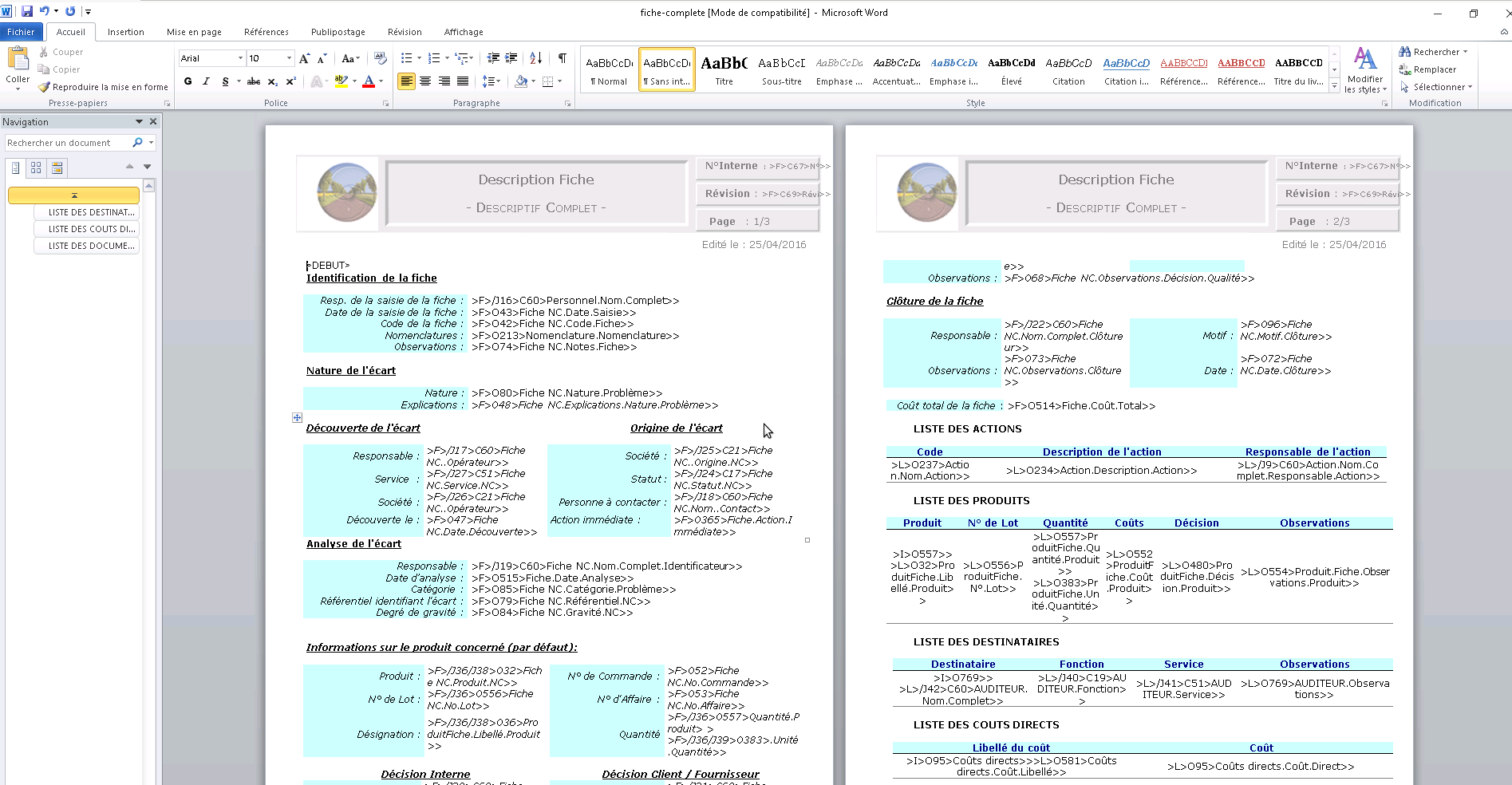Screen dimensions: 1512x785
Task: Decrease font size with the shrink-font A icon
Action: click(322, 58)
